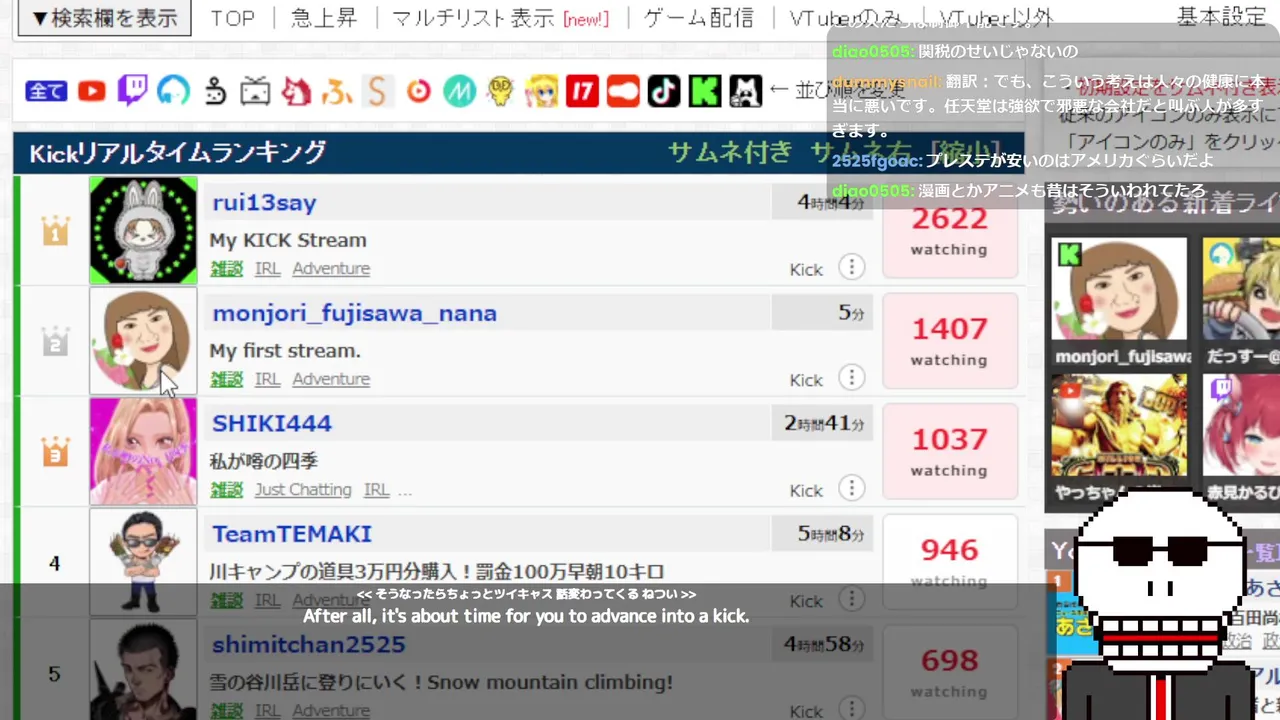Image resolution: width=1280 pixels, height=720 pixels.
Task: Open SHIKI444 row three-dot menu
Action: [x=851, y=489]
